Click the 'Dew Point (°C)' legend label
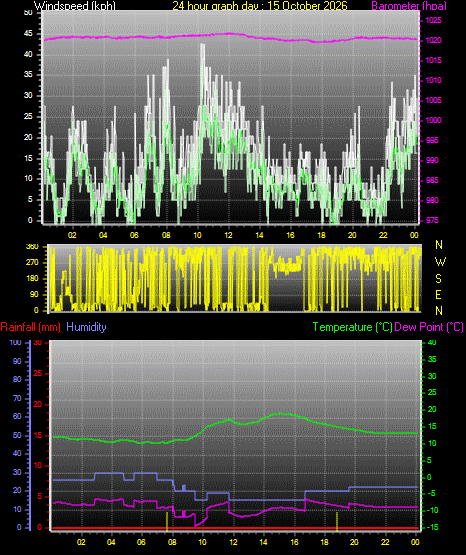This screenshot has height=555, width=466. point(429,327)
